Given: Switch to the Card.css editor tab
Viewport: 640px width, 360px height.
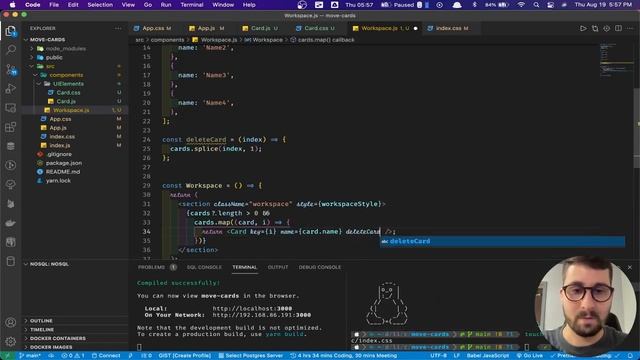Looking at the screenshot, I should coord(315,28).
